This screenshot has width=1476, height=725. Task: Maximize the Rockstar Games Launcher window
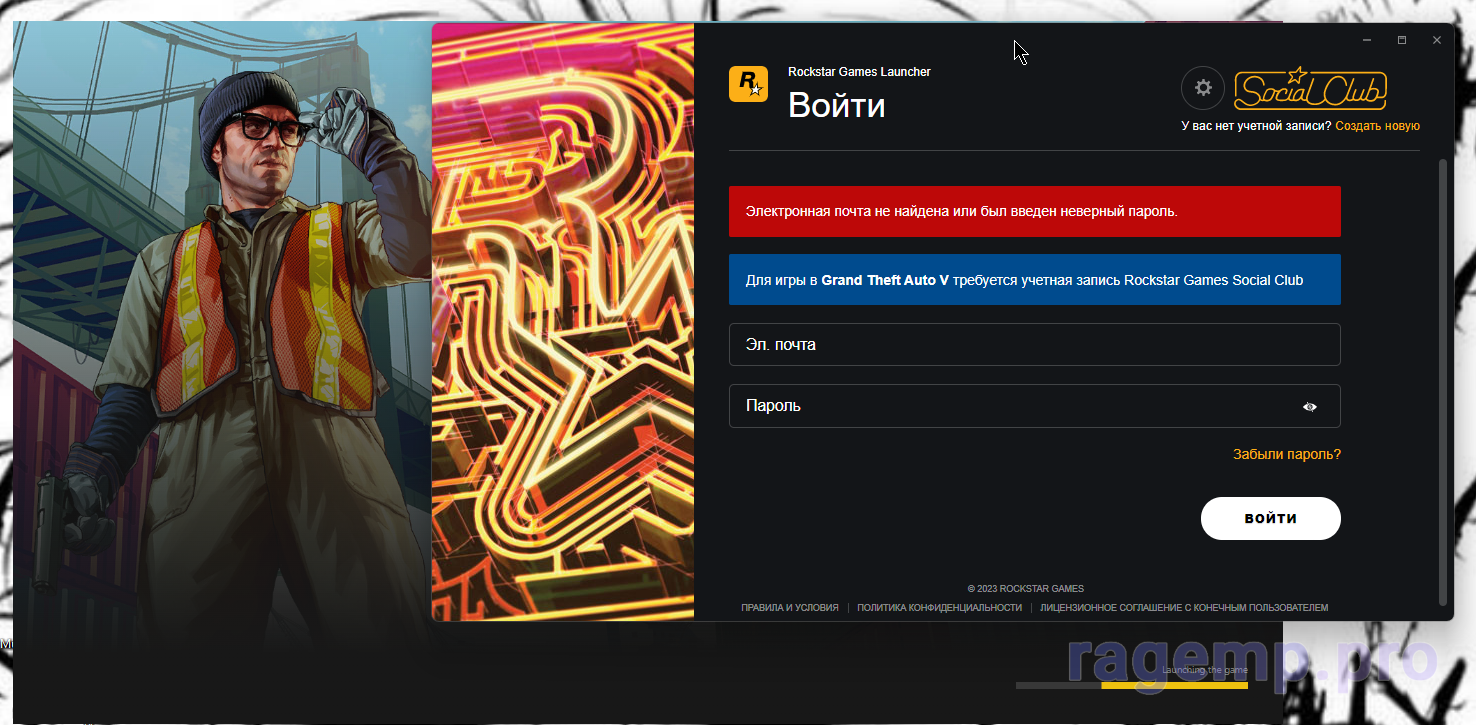pos(1402,40)
